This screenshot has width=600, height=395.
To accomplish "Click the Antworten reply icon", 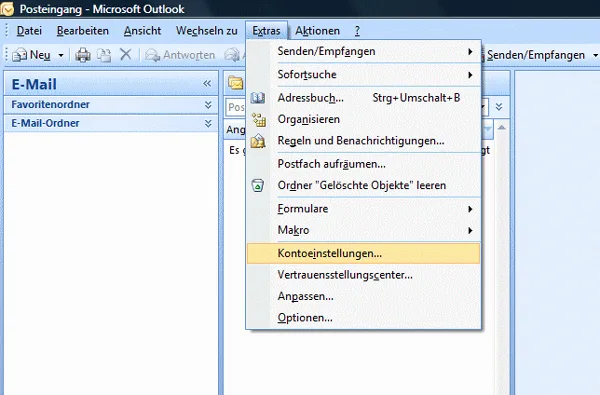I will [x=152, y=55].
